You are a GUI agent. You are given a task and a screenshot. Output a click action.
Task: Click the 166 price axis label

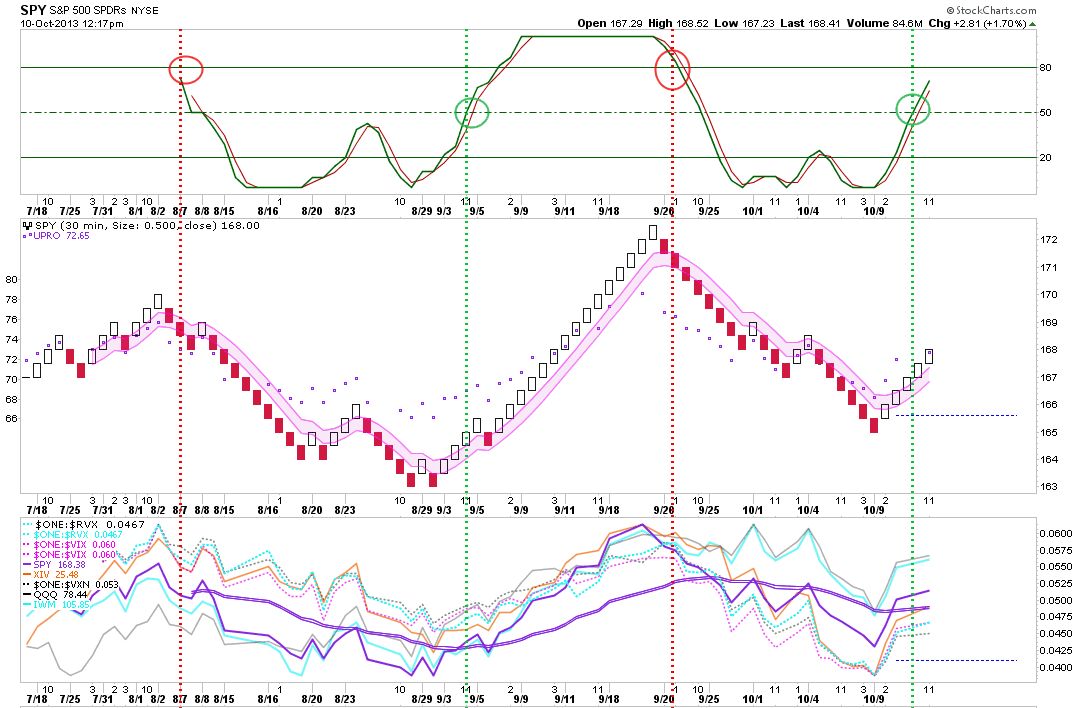(1049, 405)
